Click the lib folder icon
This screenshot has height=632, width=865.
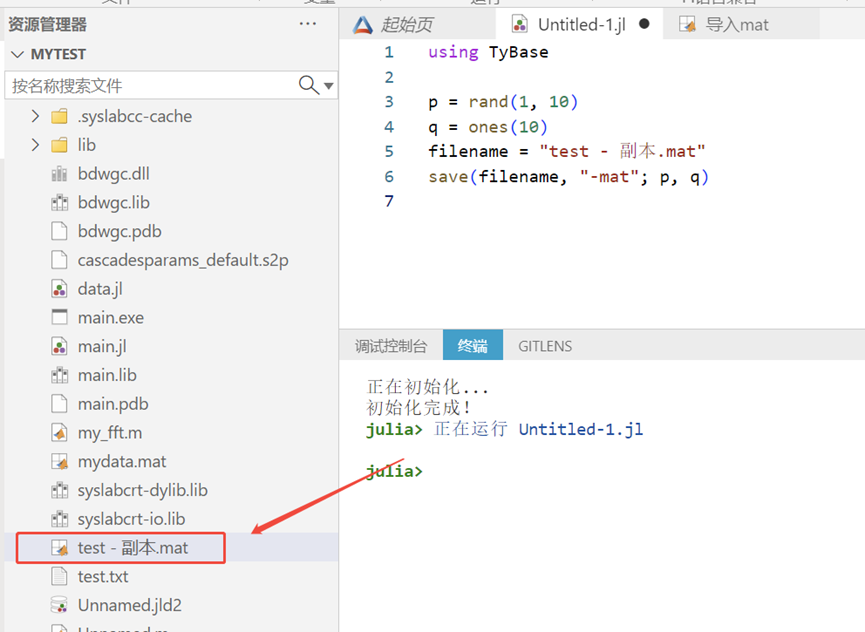point(59,146)
